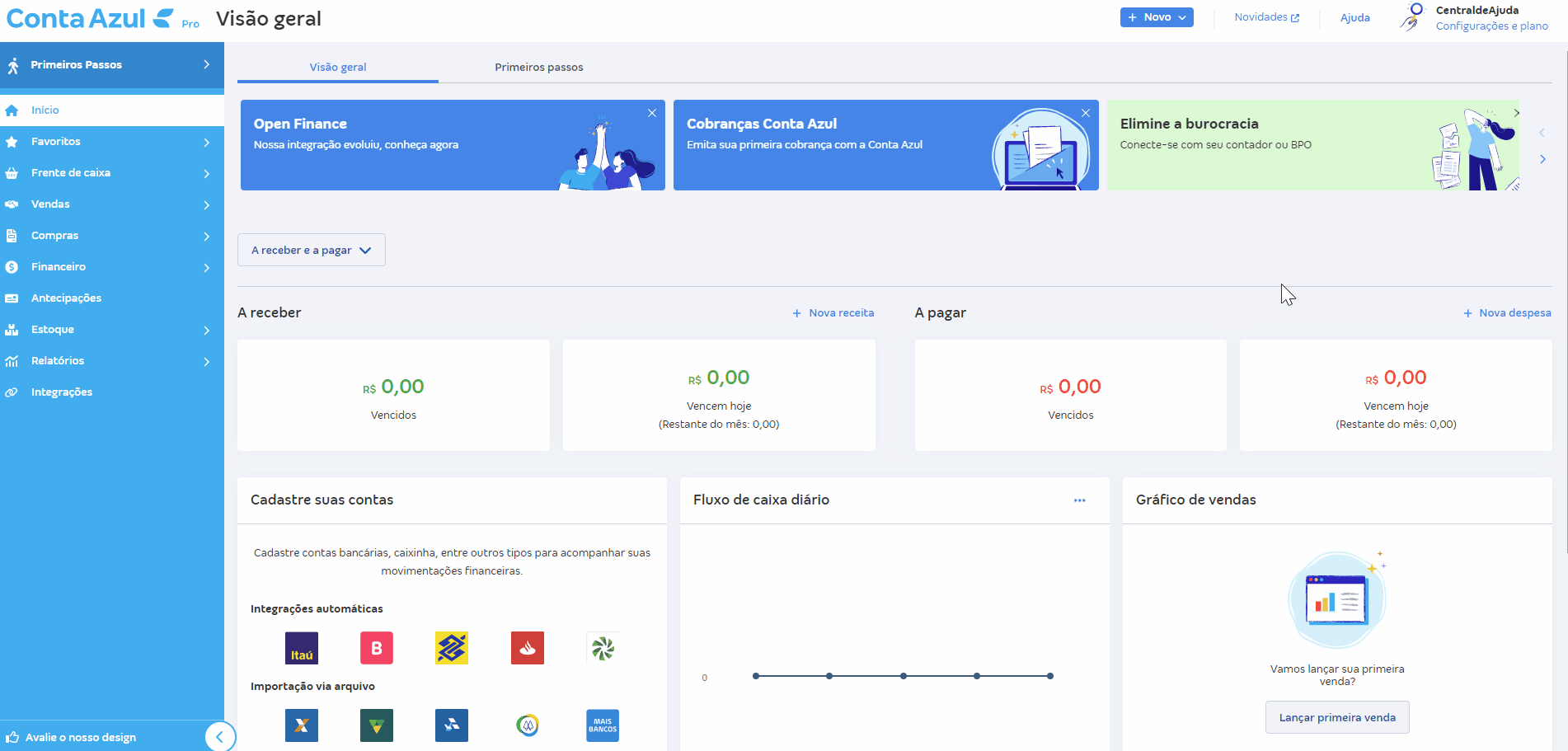Click the Nova despesa link
The width and height of the screenshot is (1568, 751).
pos(1507,313)
